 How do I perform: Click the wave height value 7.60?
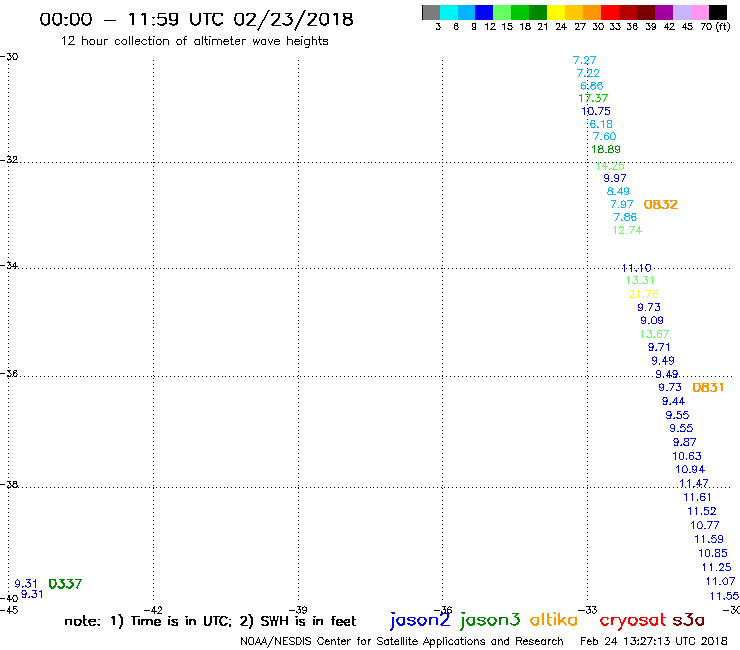[x=605, y=136]
